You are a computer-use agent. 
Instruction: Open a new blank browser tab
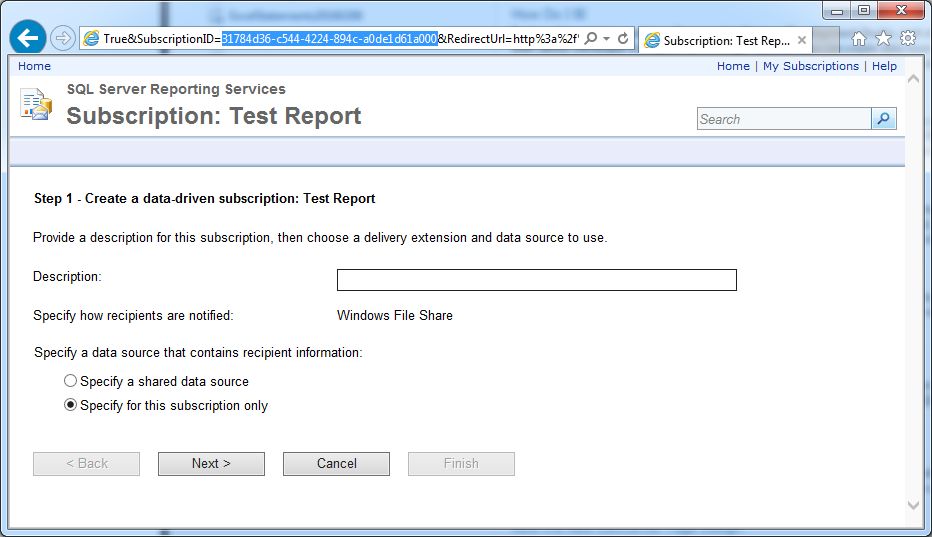(826, 40)
